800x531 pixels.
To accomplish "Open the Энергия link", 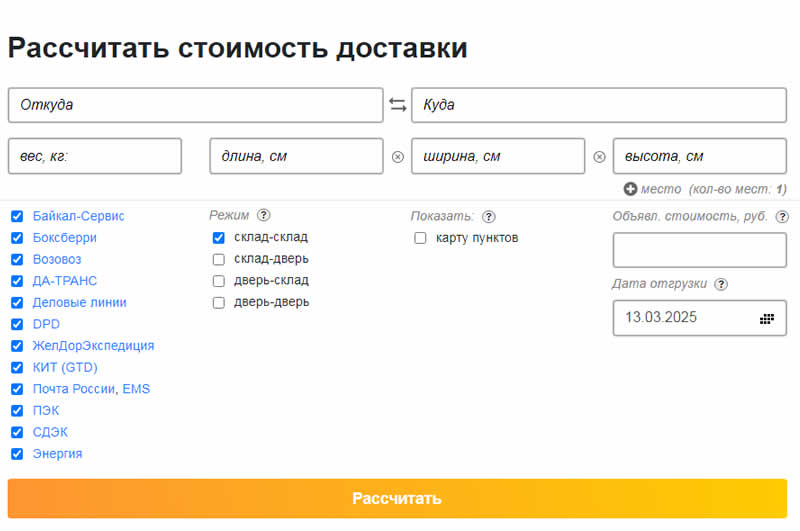I will (58, 454).
